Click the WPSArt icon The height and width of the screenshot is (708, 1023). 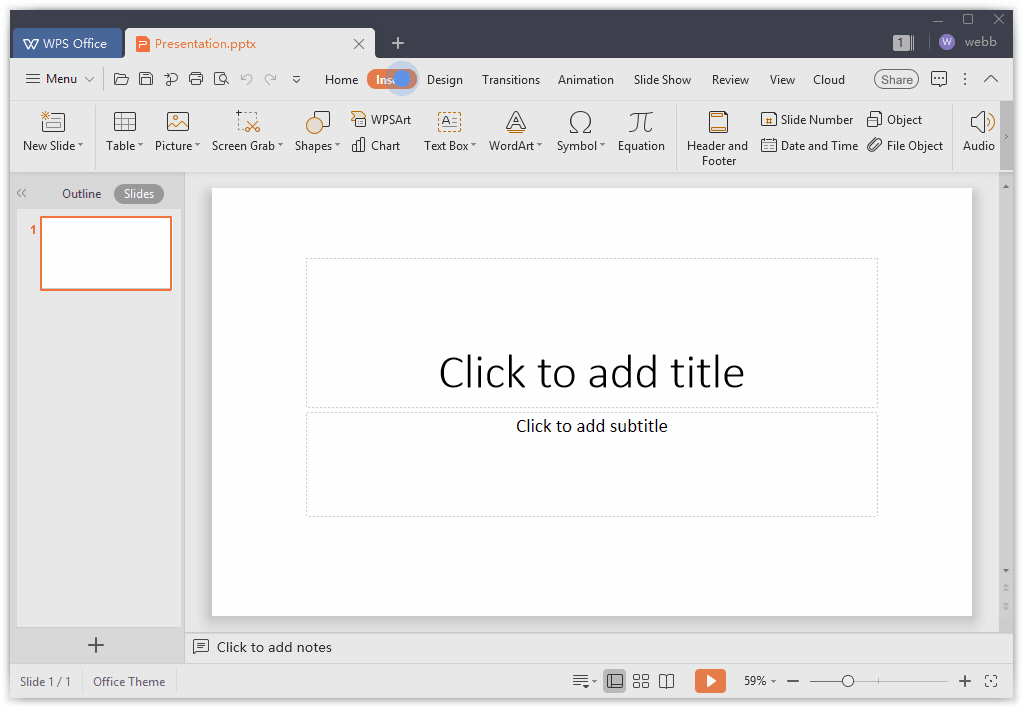click(x=381, y=120)
